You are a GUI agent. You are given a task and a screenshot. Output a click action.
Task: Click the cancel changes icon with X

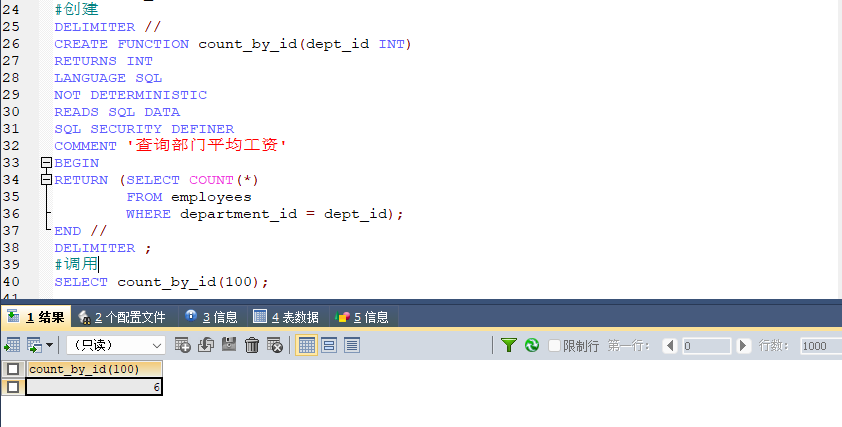[x=275, y=345]
